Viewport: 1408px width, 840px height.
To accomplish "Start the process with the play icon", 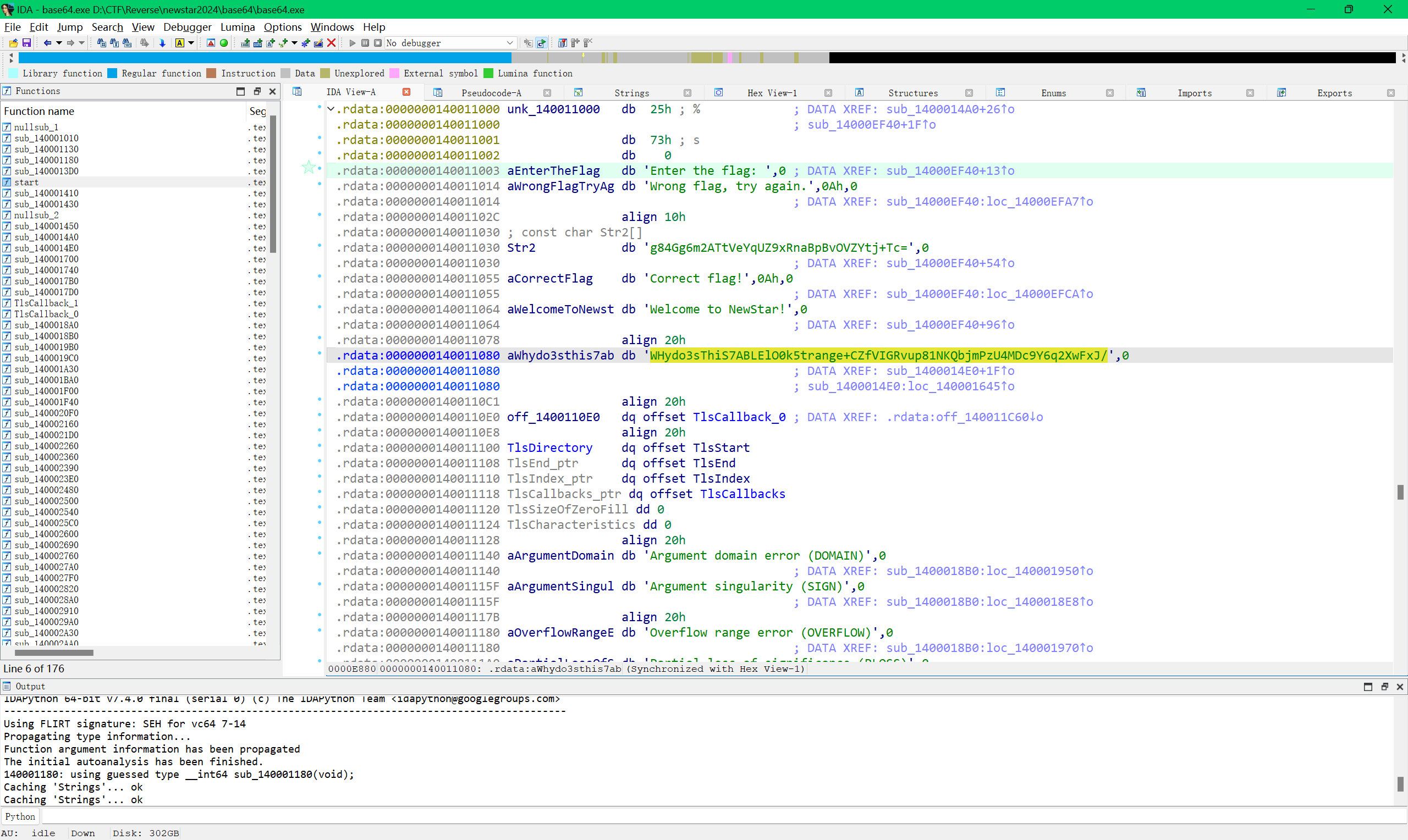I will (352, 43).
